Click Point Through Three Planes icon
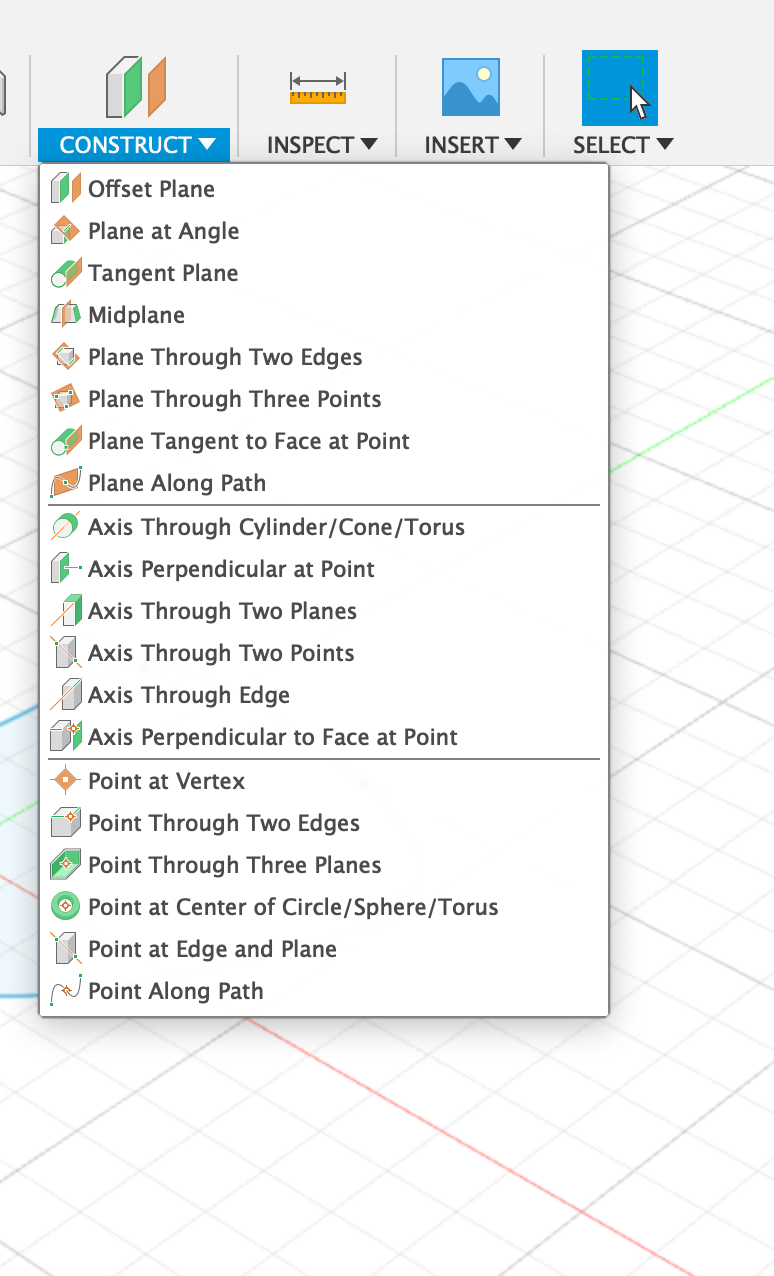Image resolution: width=774 pixels, height=1276 pixels. click(65, 864)
